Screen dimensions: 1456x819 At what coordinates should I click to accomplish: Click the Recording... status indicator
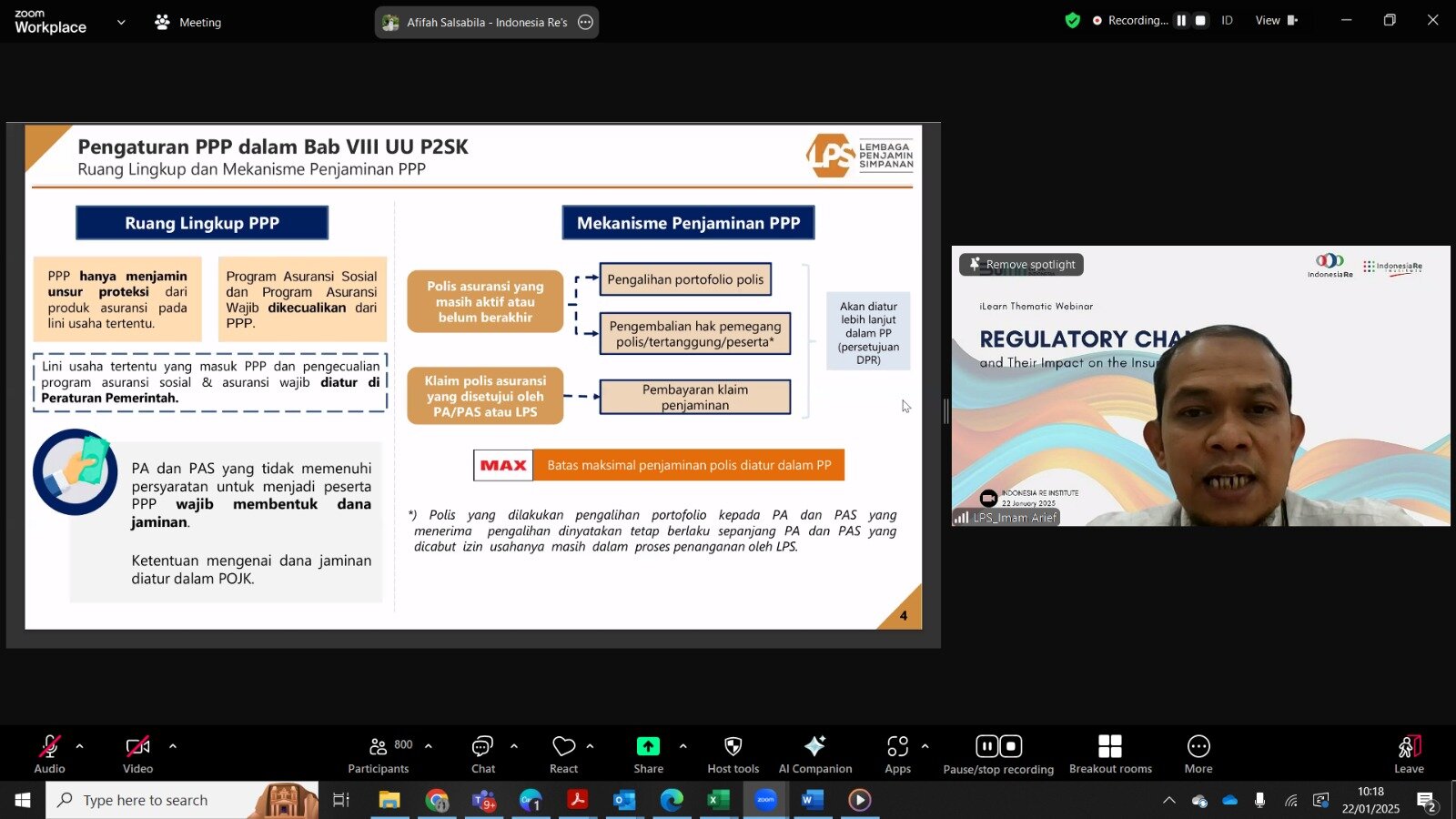point(1129,20)
